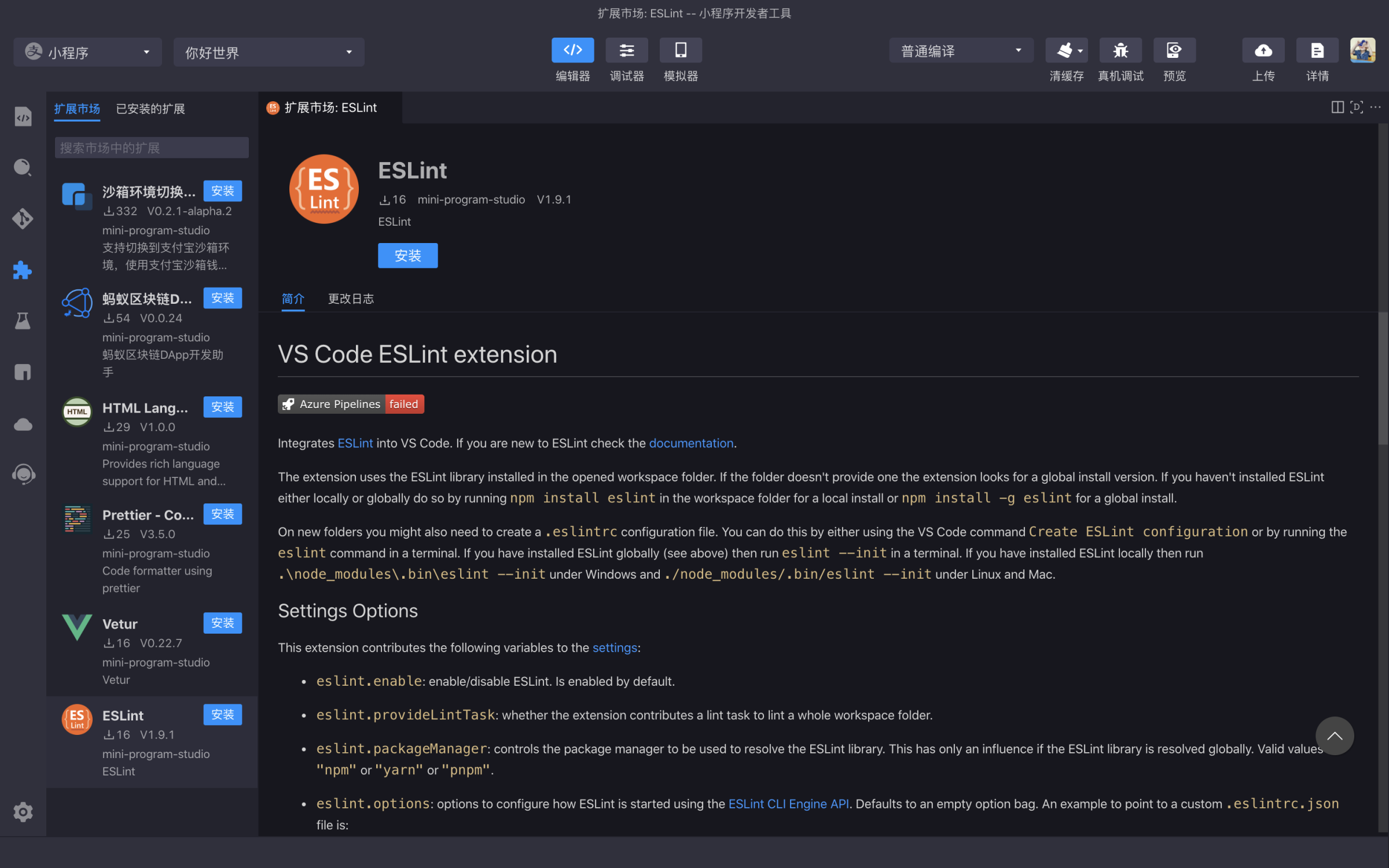This screenshot has width=1389, height=868.
Task: Open the Details (详情) document icon
Action: pos(1317,50)
